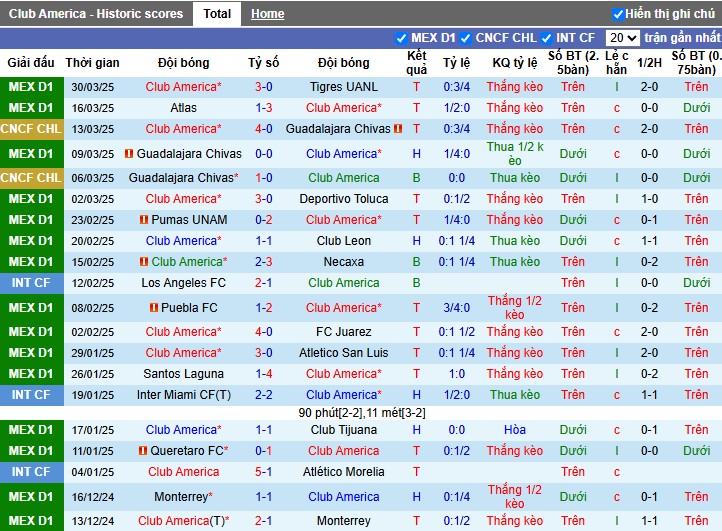Uncheck the INT CF league filter
This screenshot has width=722, height=531.
point(546,38)
